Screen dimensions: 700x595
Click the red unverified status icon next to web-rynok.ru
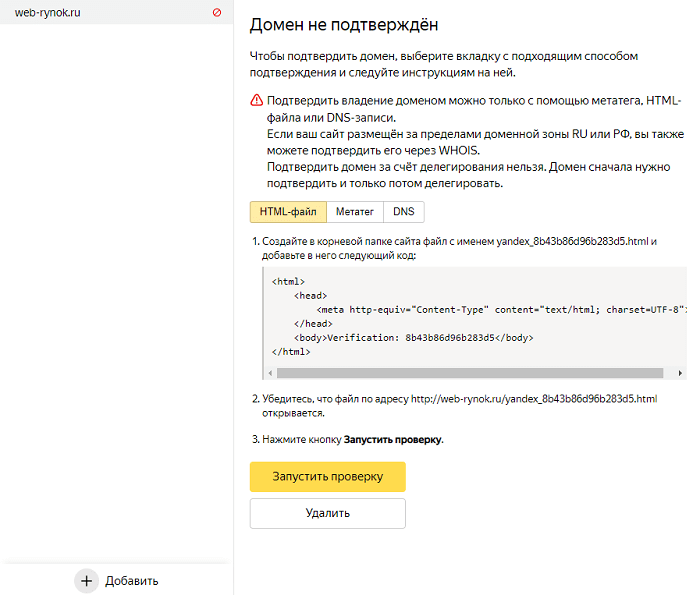[217, 12]
